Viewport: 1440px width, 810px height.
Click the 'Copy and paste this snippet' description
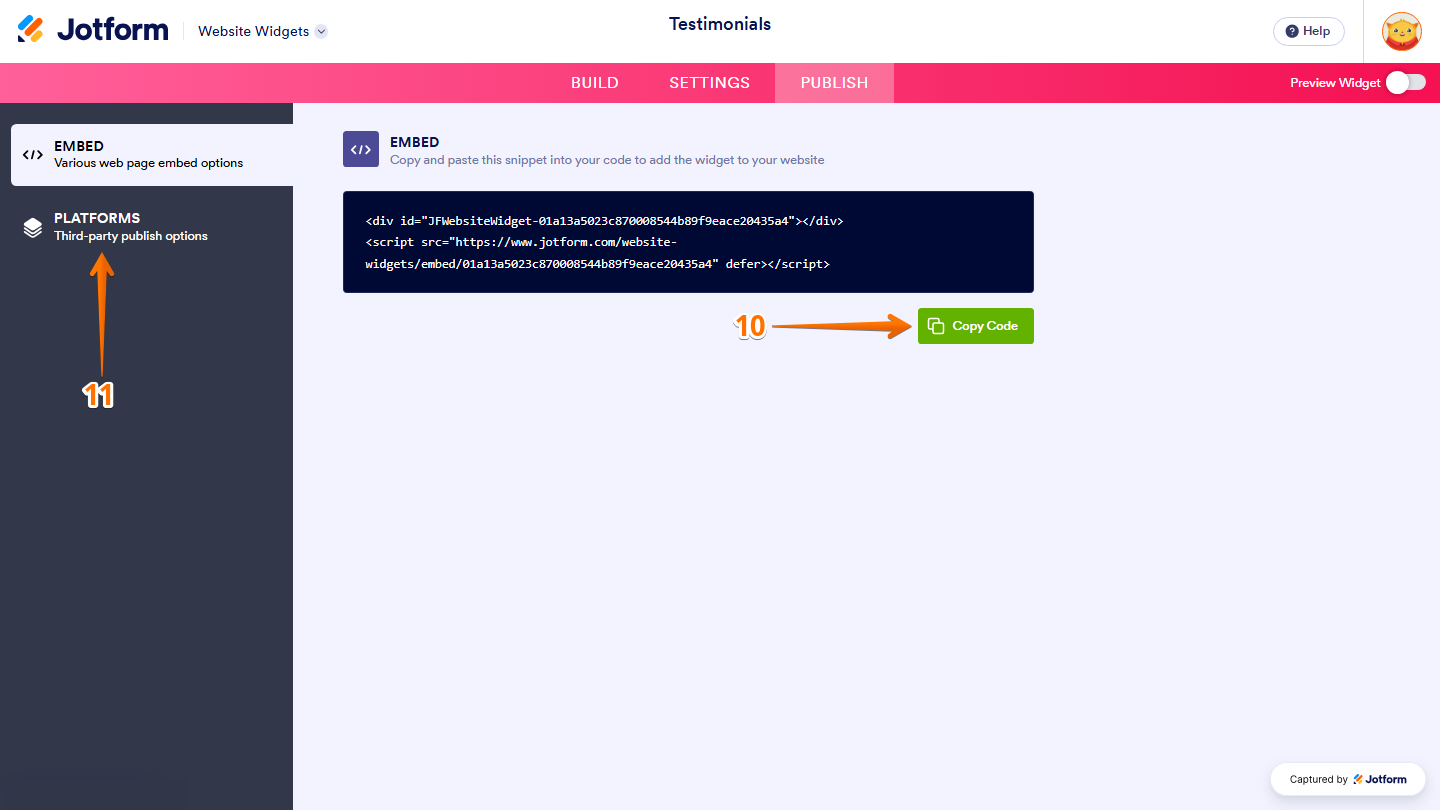607,160
